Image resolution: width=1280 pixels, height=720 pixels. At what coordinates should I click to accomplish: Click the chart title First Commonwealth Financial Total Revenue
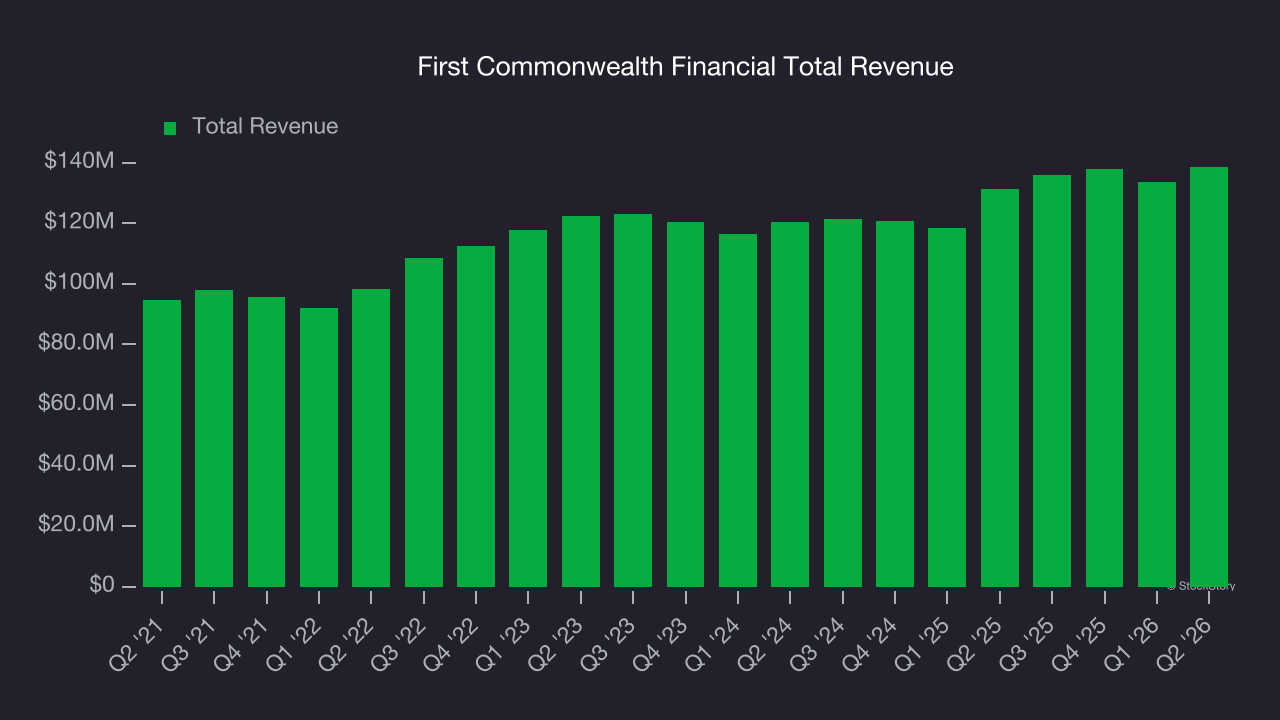click(685, 67)
